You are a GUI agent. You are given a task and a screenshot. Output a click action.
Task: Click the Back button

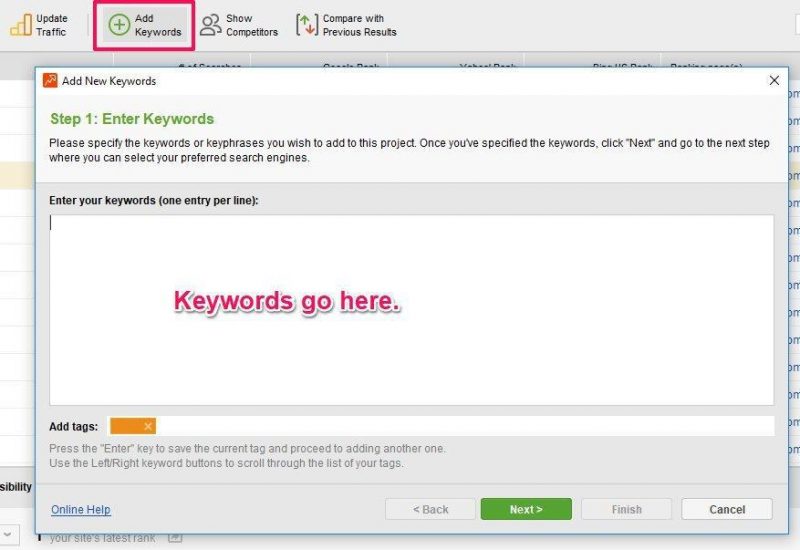430,509
